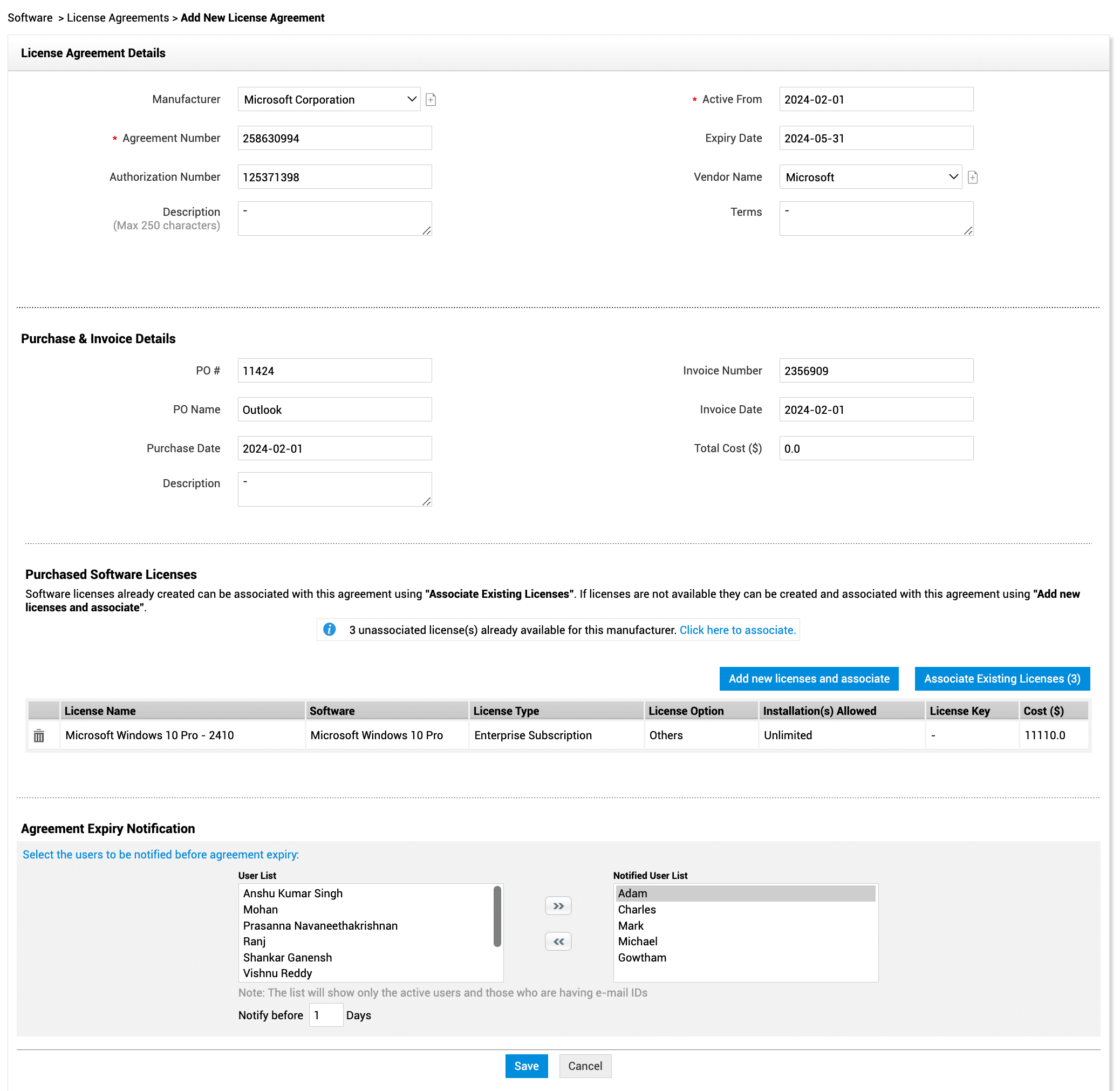The width and height of the screenshot is (1120, 1091).
Task: Focus the Notify before days field
Action: click(x=326, y=1015)
